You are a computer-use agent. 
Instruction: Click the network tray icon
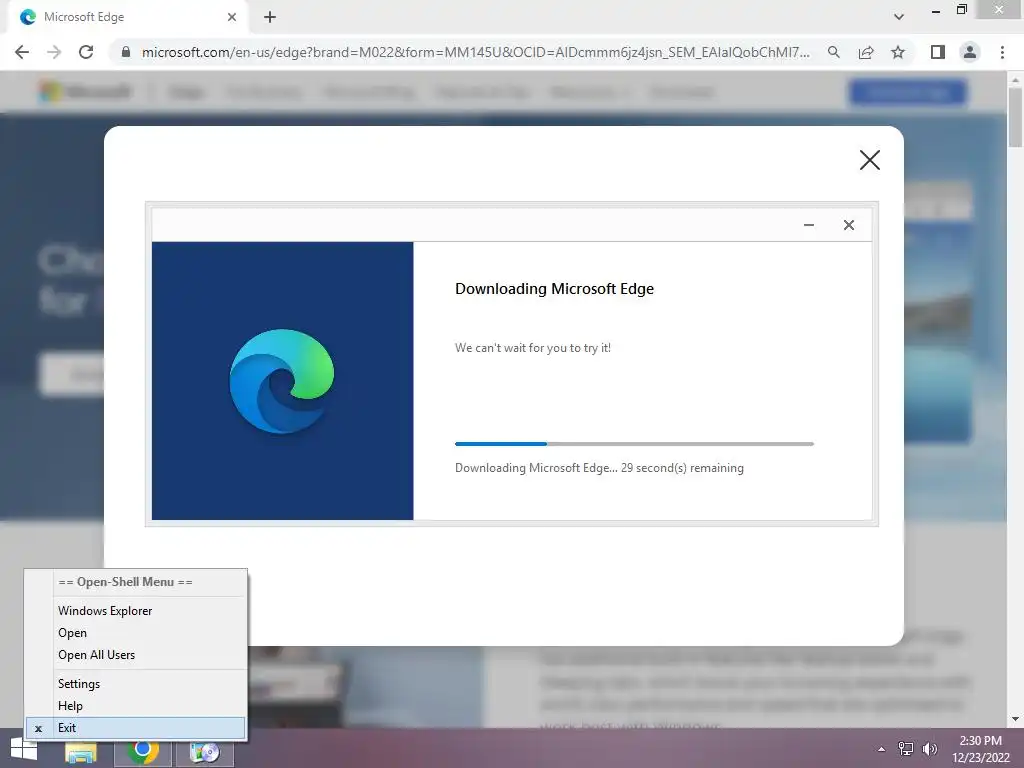coord(906,749)
